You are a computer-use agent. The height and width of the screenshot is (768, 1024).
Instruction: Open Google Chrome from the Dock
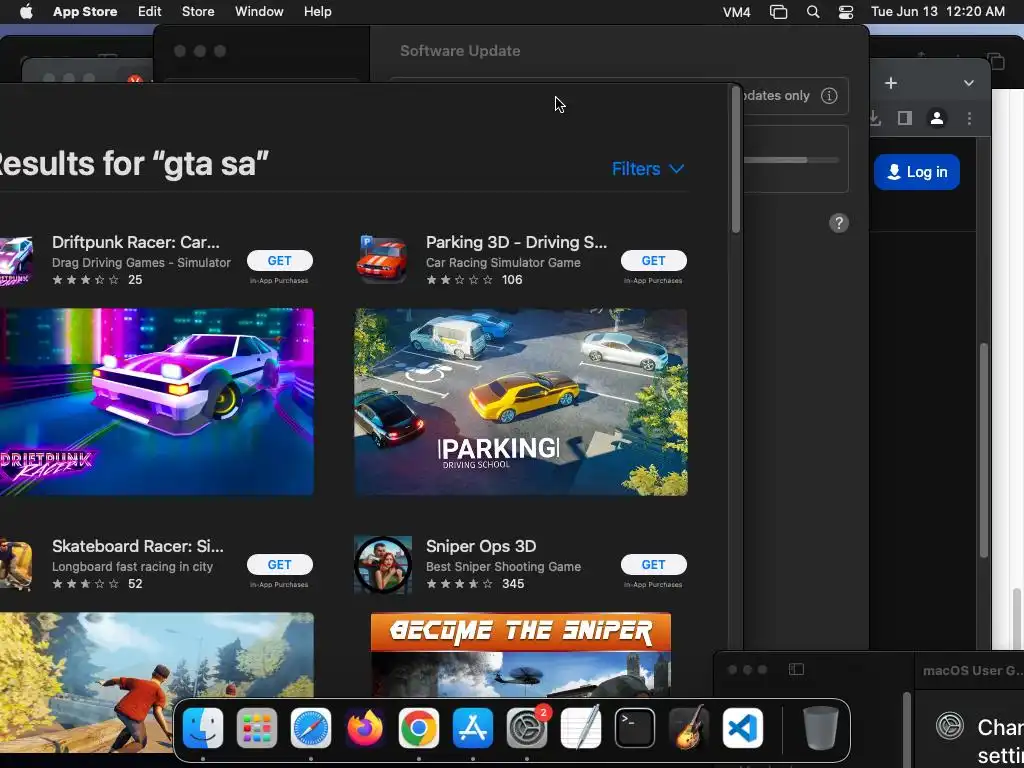click(419, 728)
